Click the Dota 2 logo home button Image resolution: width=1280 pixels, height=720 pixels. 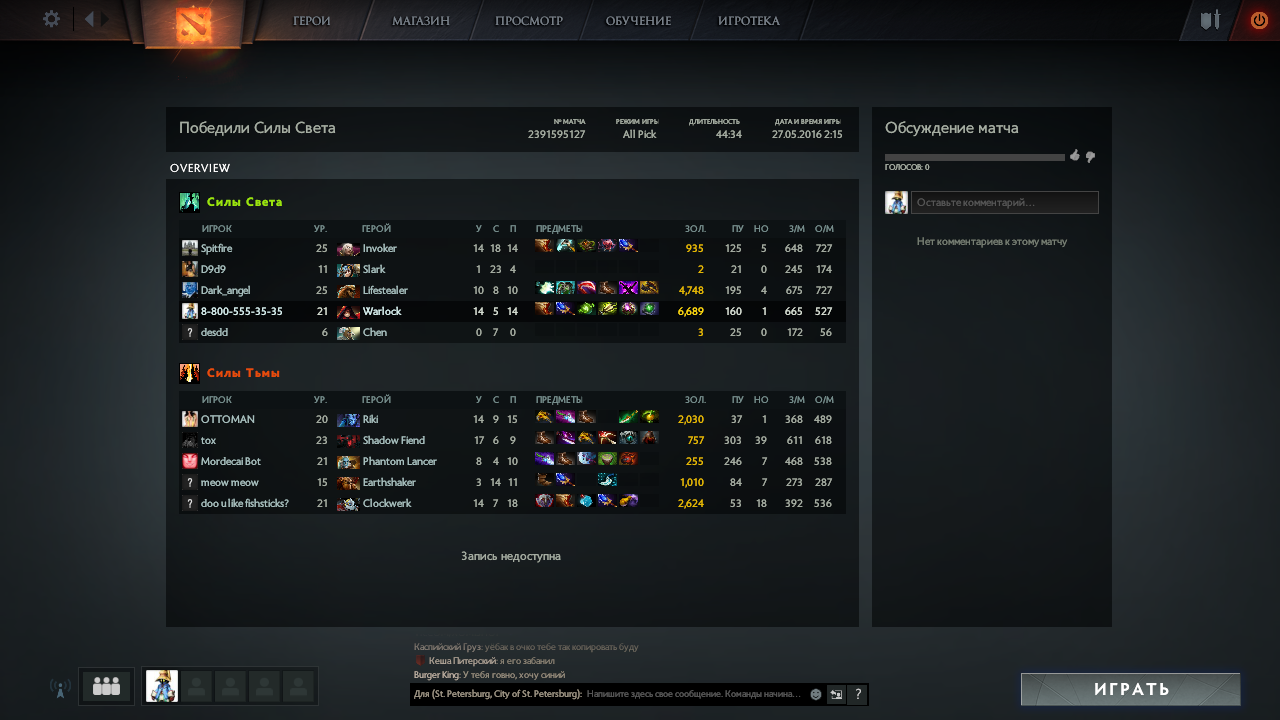(194, 25)
